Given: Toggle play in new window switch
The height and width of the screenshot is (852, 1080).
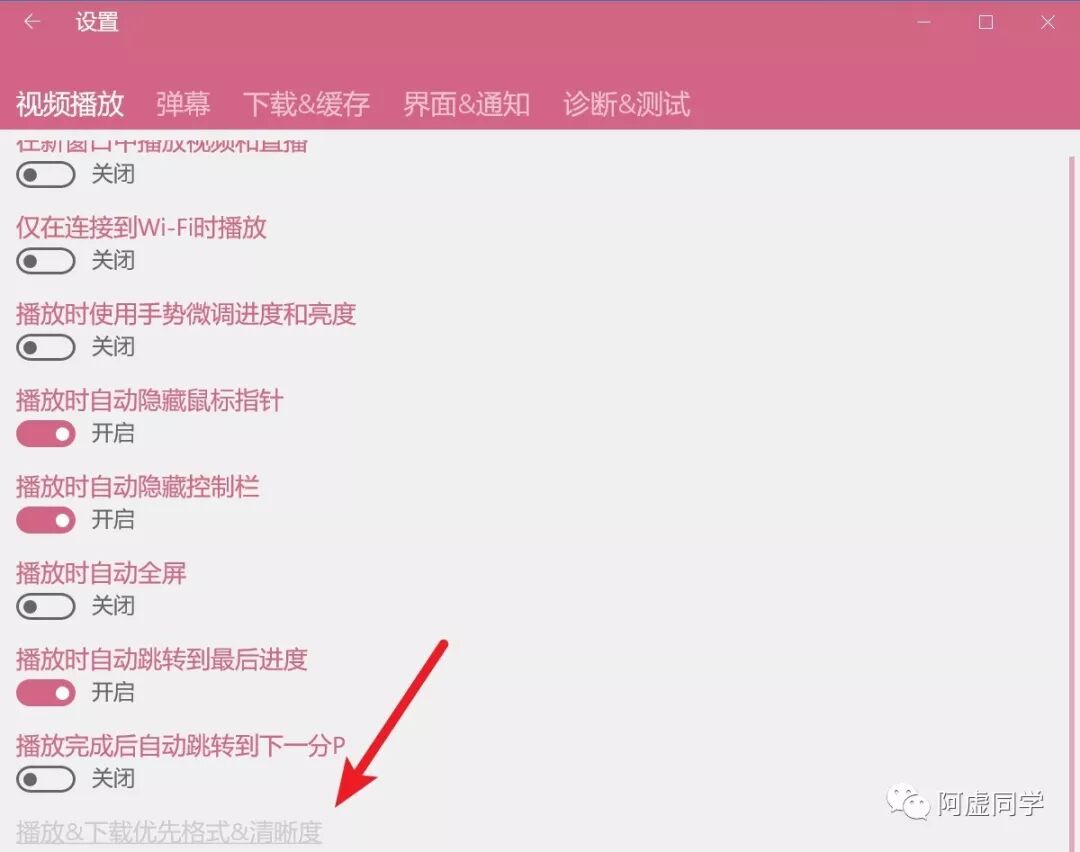Looking at the screenshot, I should (45, 174).
